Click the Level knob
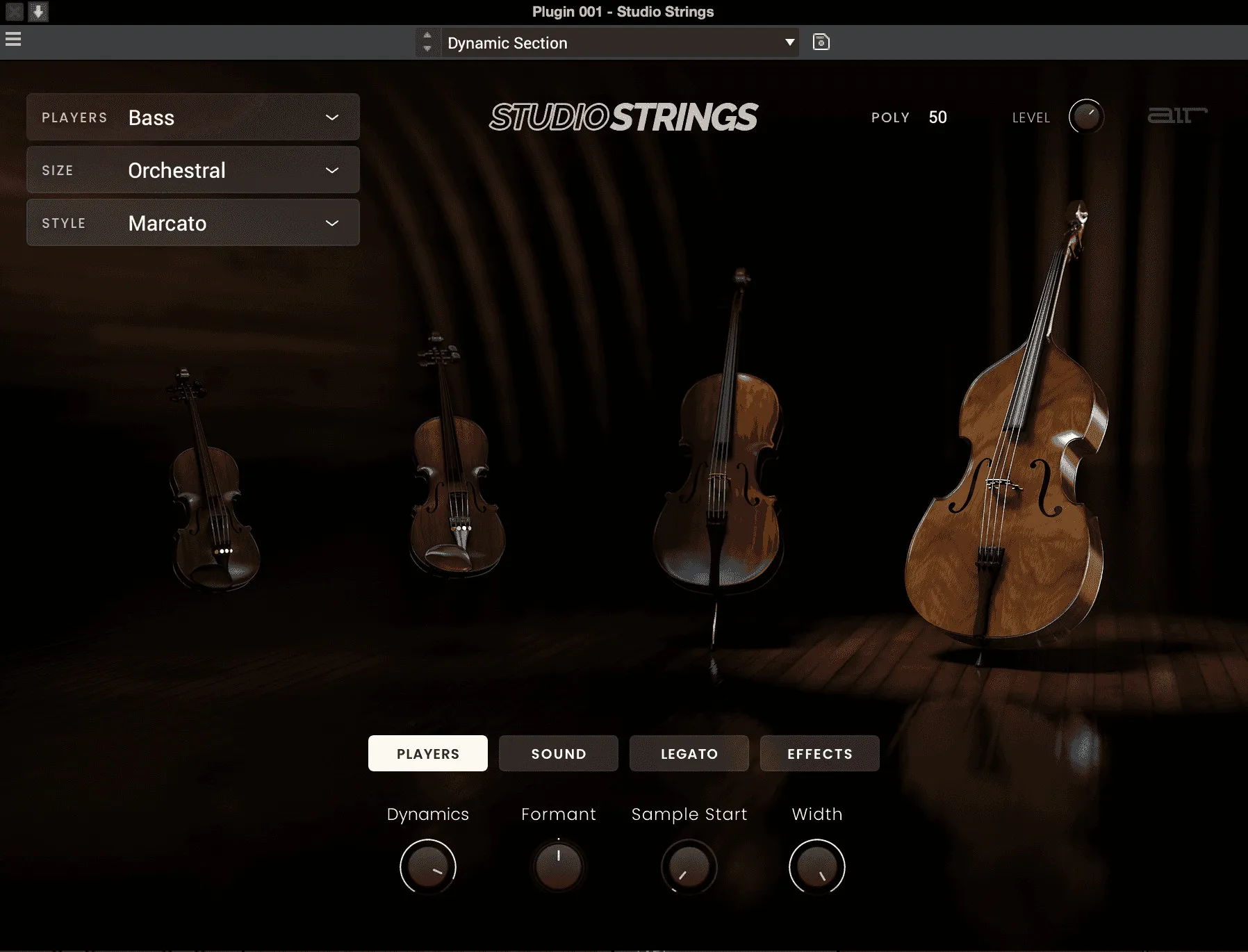This screenshot has height=952, width=1248. [1086, 117]
